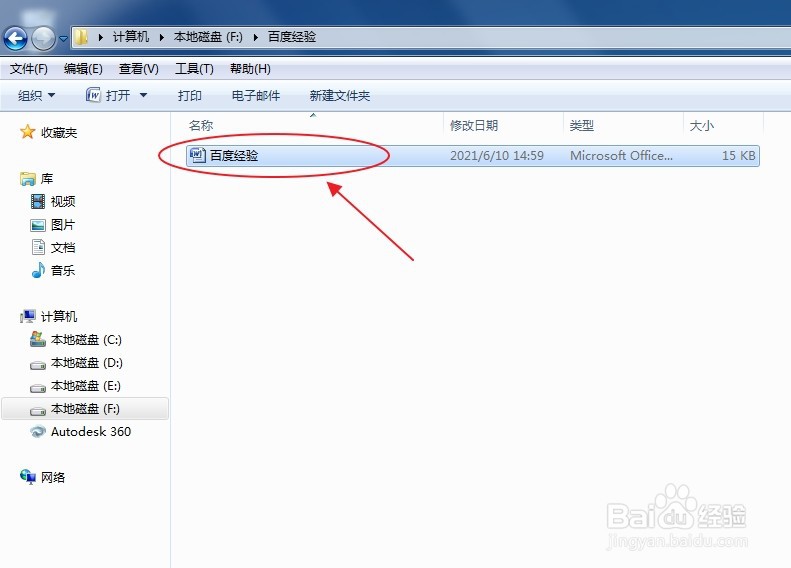Viewport: 791px width, 568px height.
Task: Click the drive icon for (E:)
Action: 38,388
